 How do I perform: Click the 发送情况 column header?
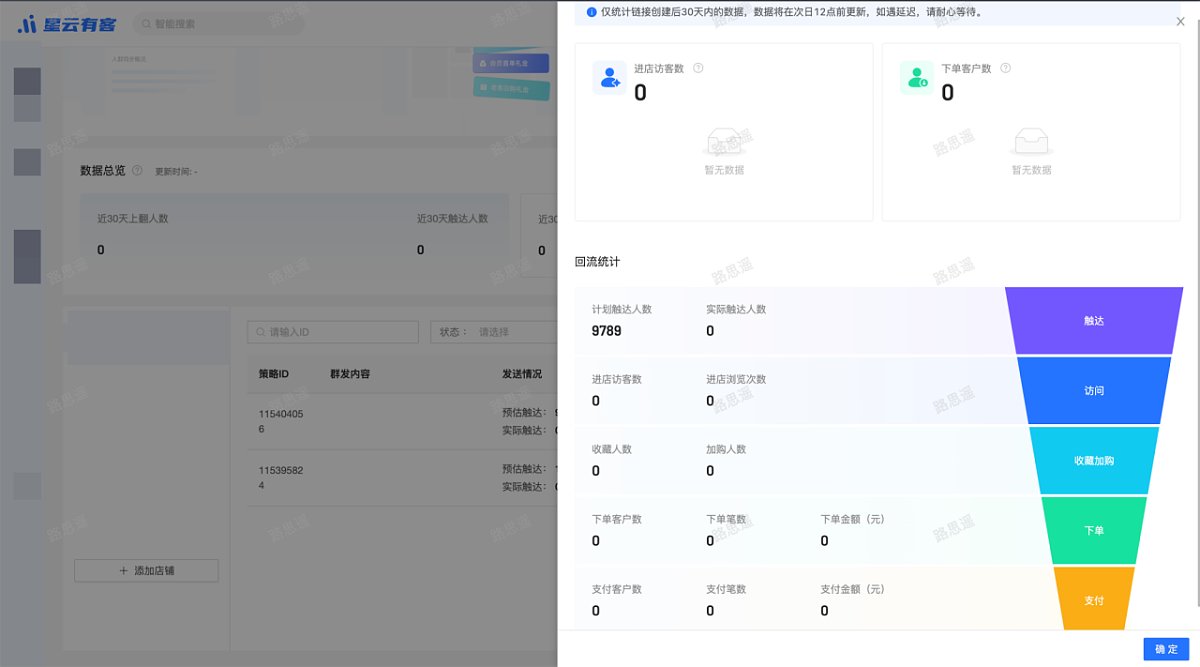click(522, 374)
